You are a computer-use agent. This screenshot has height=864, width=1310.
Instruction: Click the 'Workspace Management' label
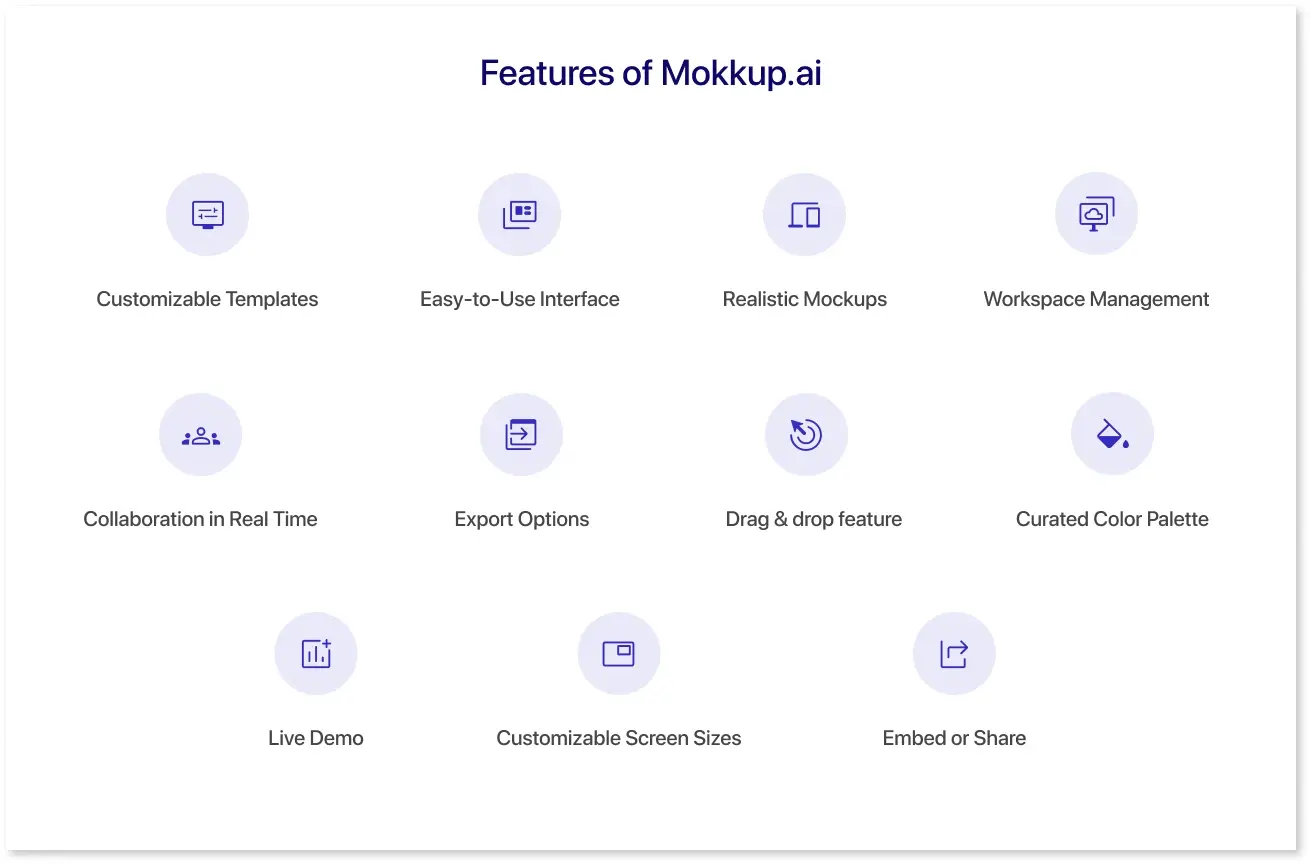click(x=1096, y=299)
